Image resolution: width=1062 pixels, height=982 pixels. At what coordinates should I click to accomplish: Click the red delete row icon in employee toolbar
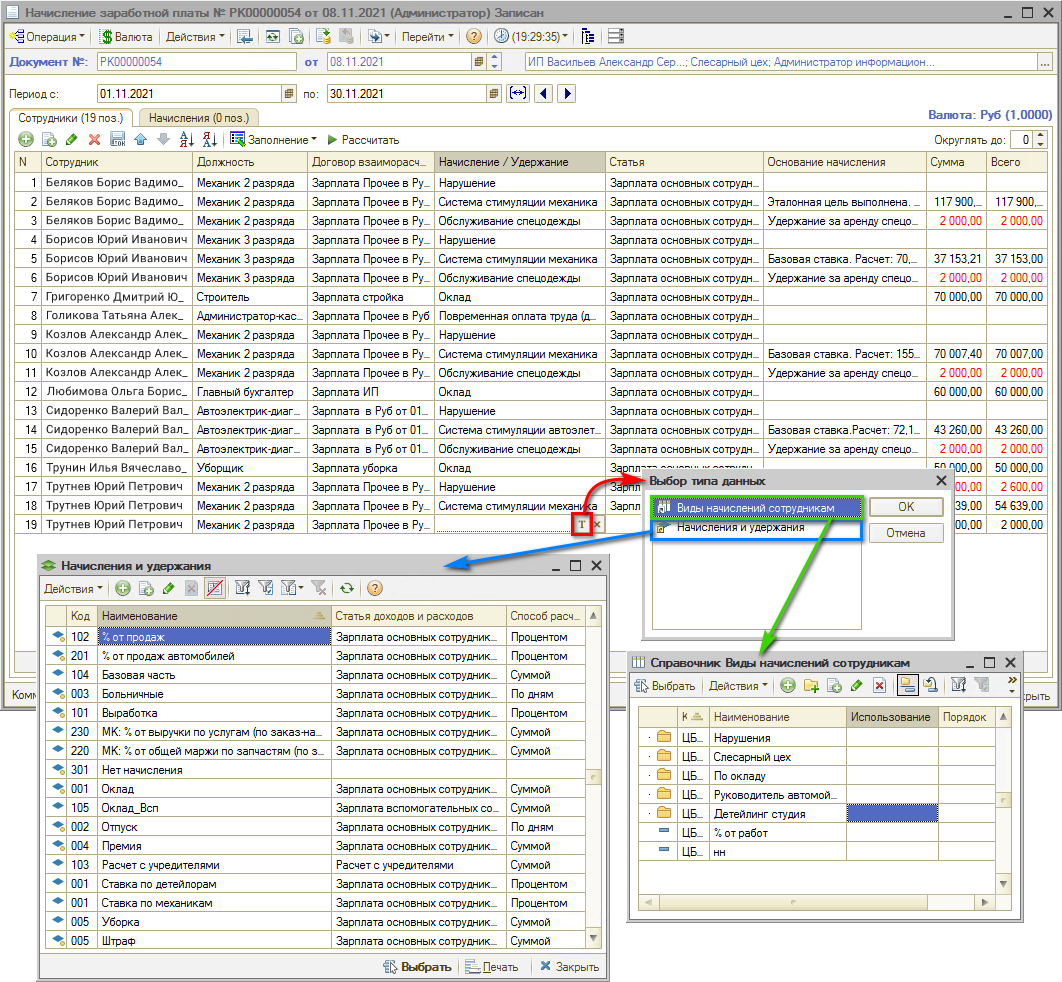95,140
